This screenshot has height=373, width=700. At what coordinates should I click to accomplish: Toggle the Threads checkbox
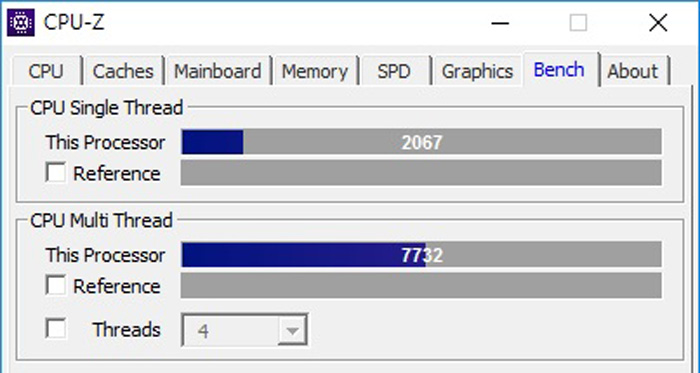coord(56,329)
